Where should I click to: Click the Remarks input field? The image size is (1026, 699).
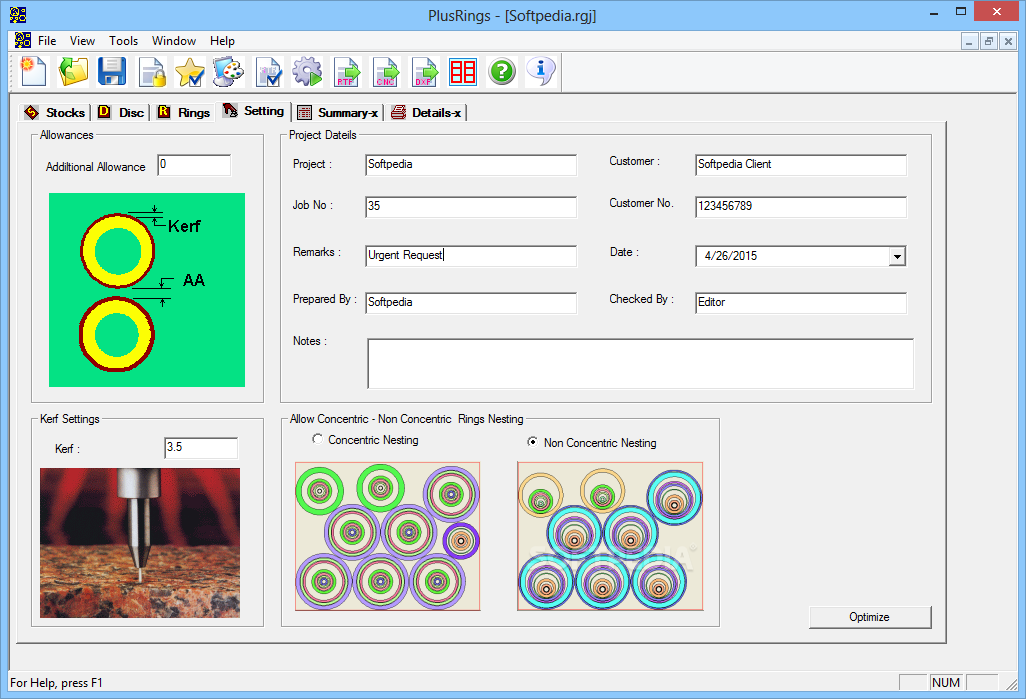click(x=471, y=256)
